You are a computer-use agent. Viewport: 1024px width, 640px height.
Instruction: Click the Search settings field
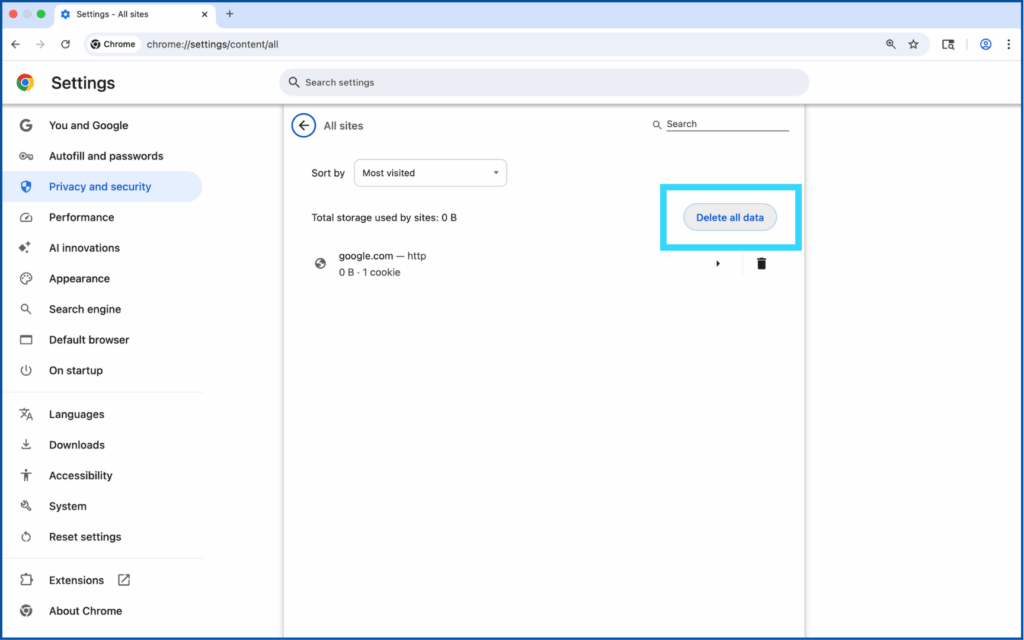(544, 82)
